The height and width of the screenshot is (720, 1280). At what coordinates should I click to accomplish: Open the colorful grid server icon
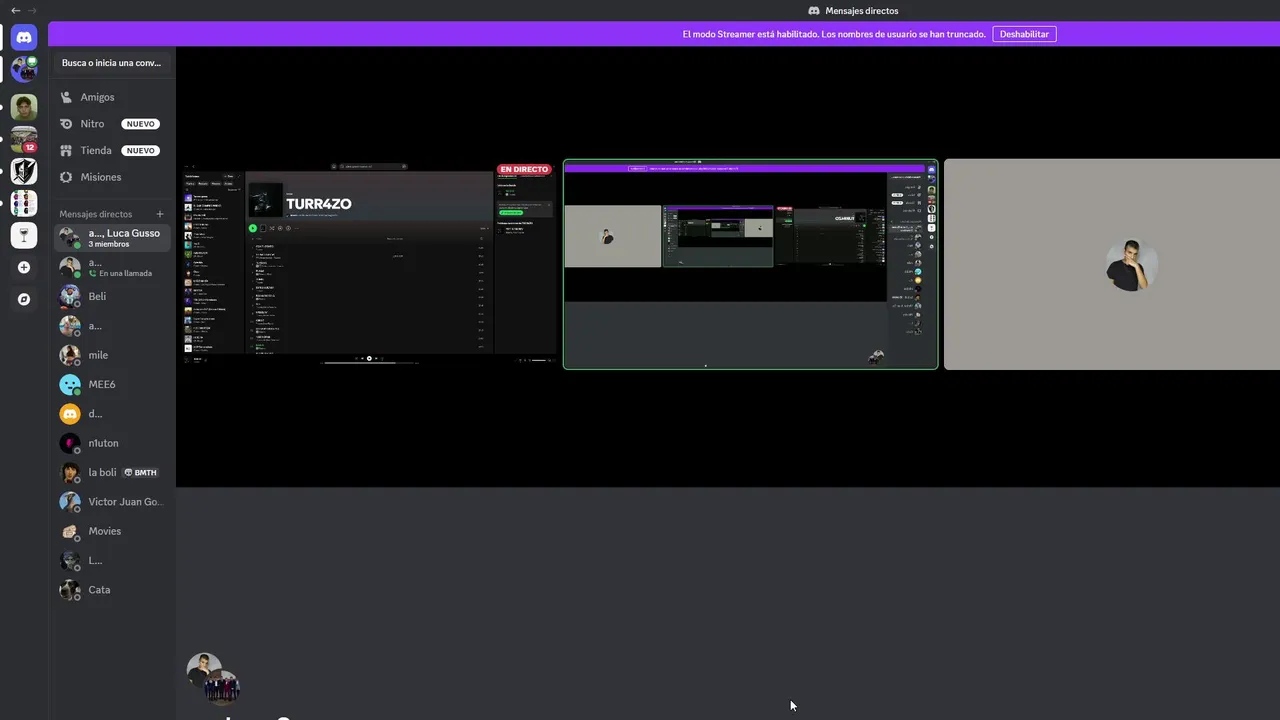point(24,203)
